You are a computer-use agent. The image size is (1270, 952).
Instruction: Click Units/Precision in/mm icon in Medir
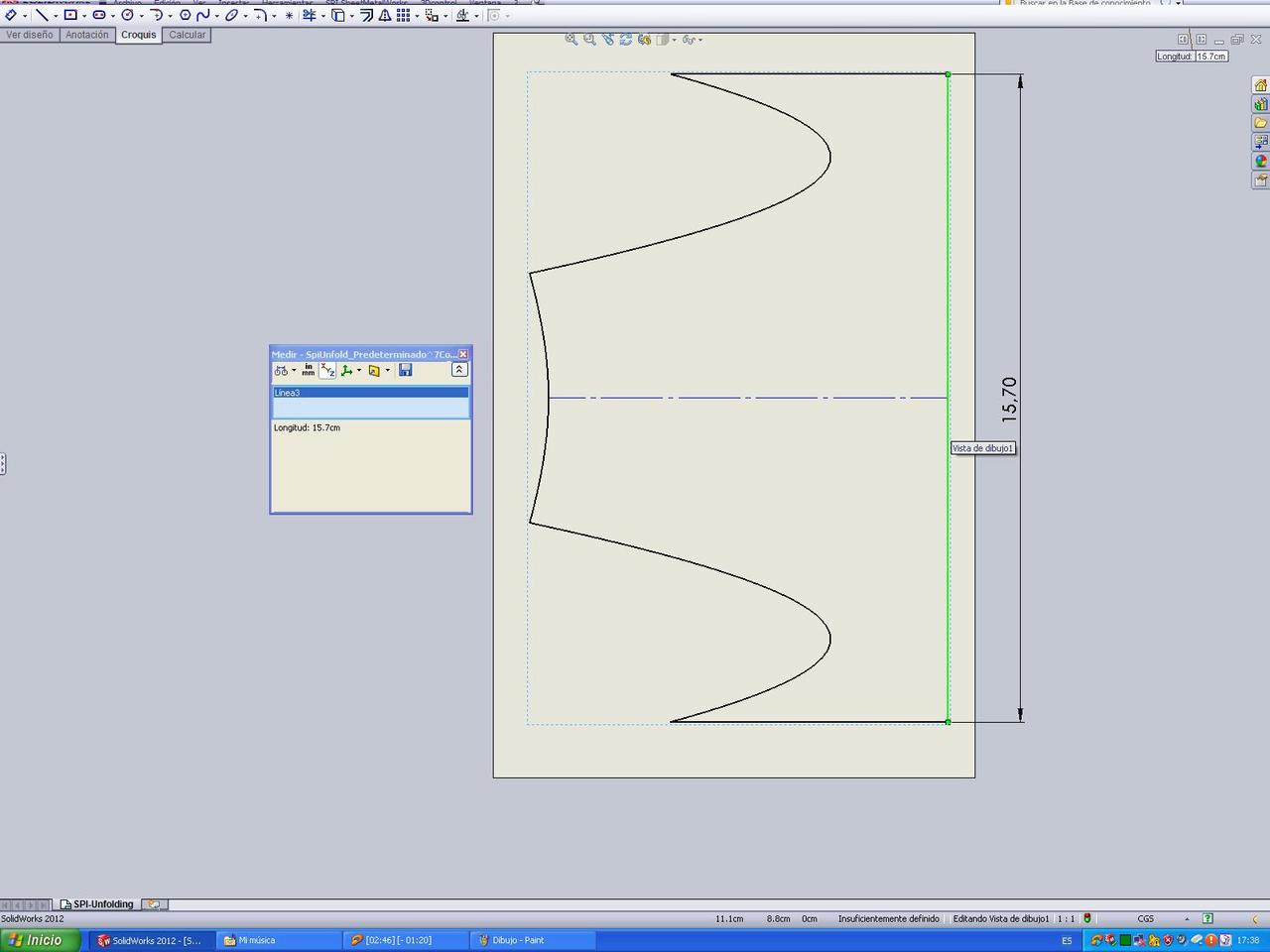pyautogui.click(x=309, y=371)
